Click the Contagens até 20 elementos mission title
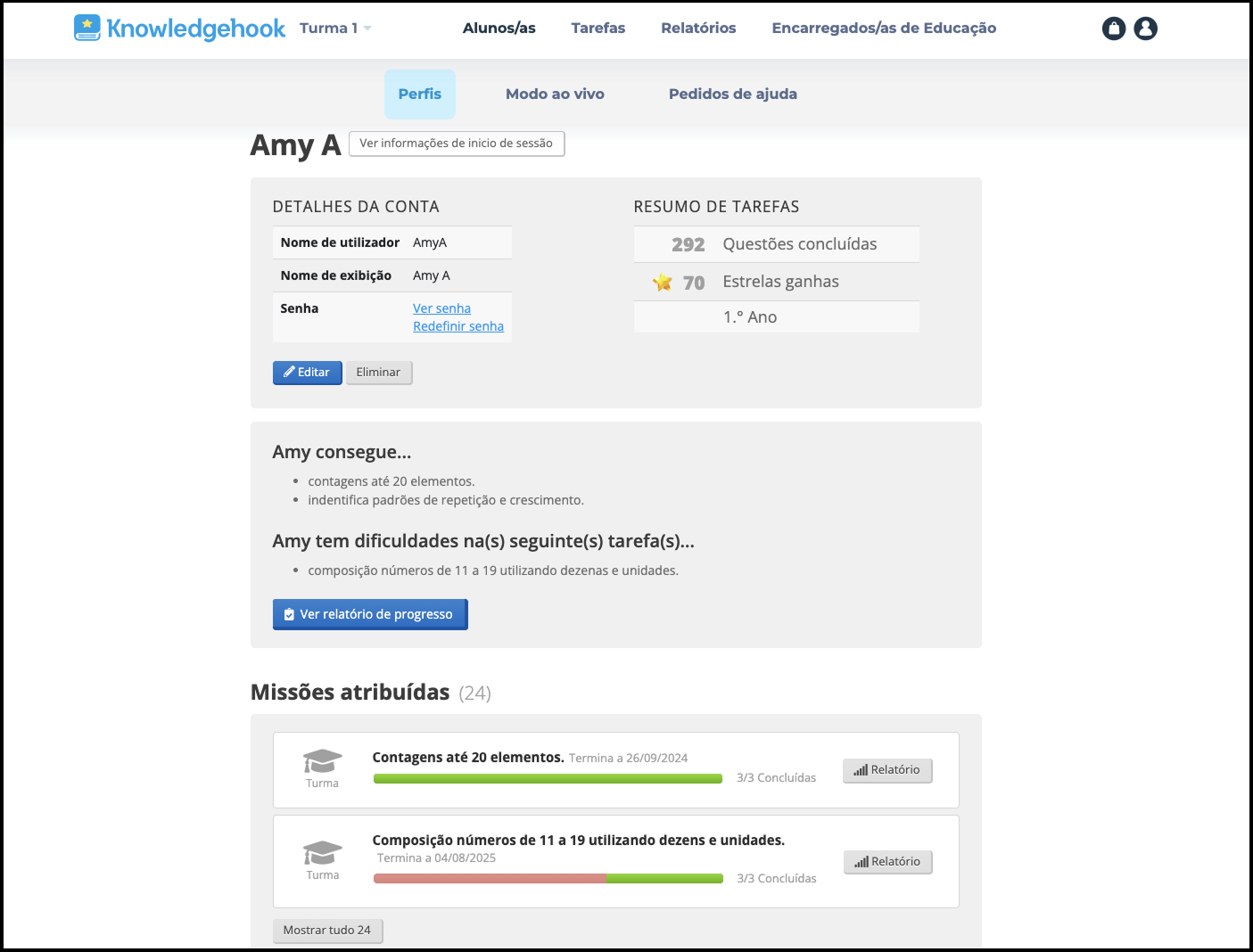Image resolution: width=1253 pixels, height=952 pixels. 468,758
